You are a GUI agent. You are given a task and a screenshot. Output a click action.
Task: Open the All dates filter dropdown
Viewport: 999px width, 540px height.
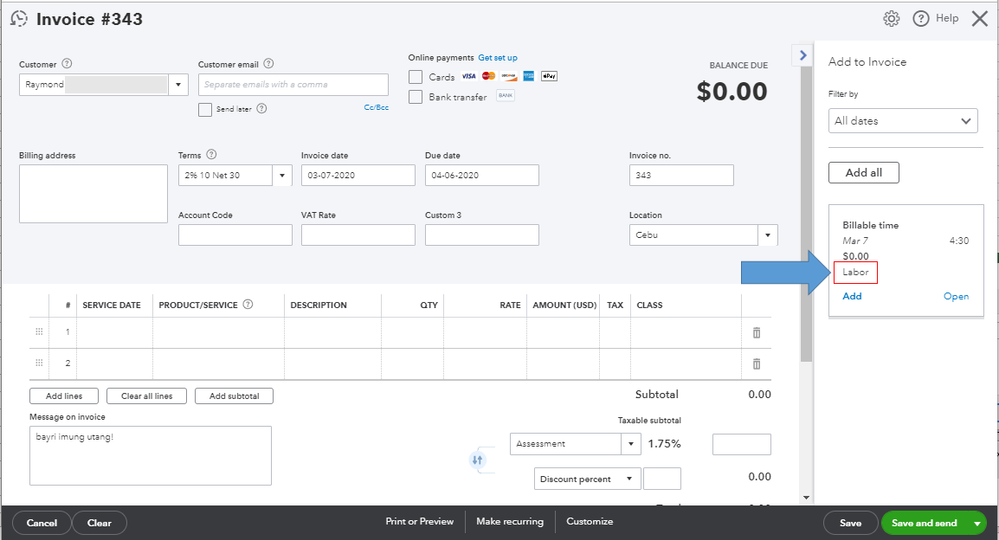(x=903, y=120)
